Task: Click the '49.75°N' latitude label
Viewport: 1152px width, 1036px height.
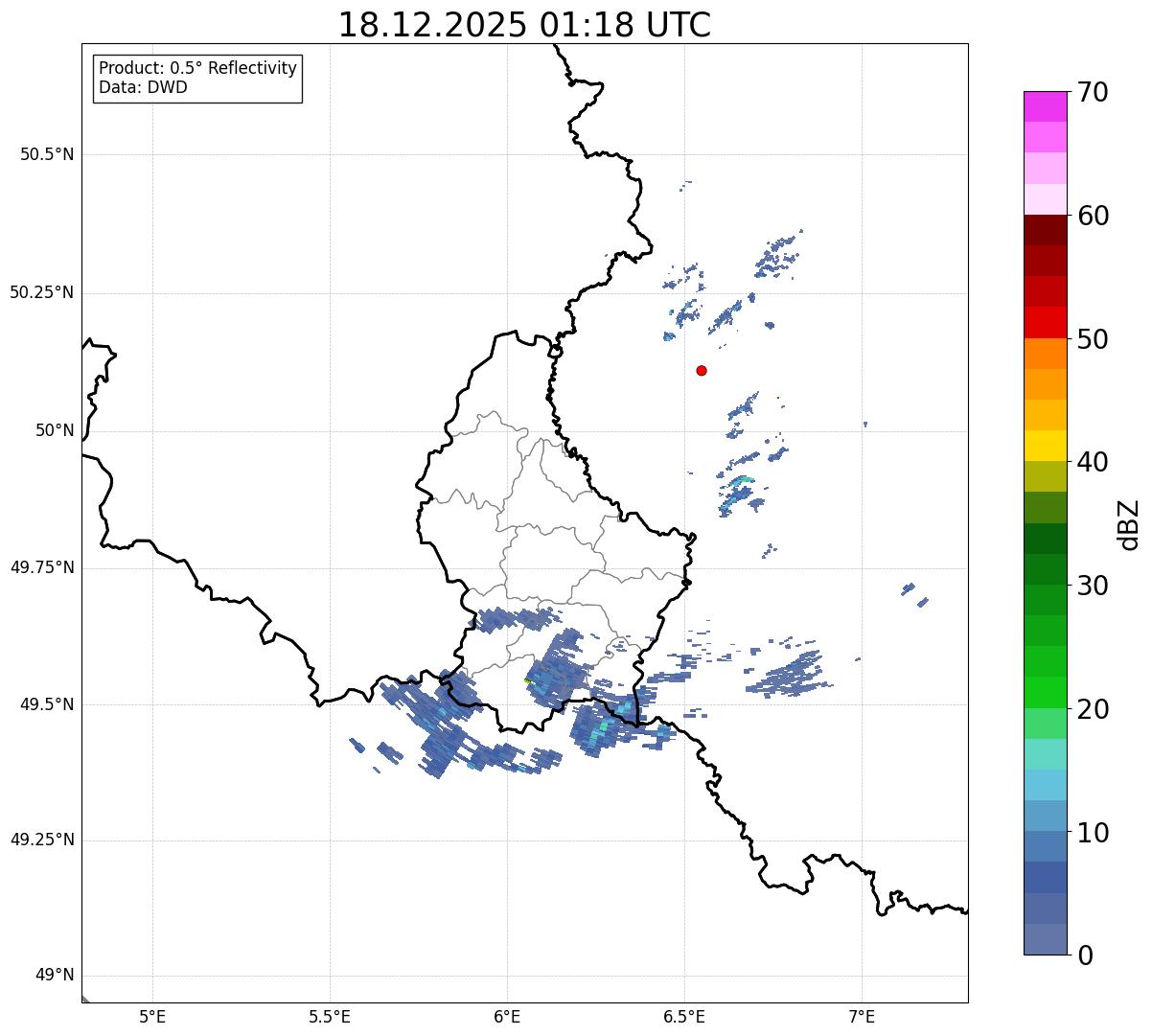Action: click(x=41, y=567)
